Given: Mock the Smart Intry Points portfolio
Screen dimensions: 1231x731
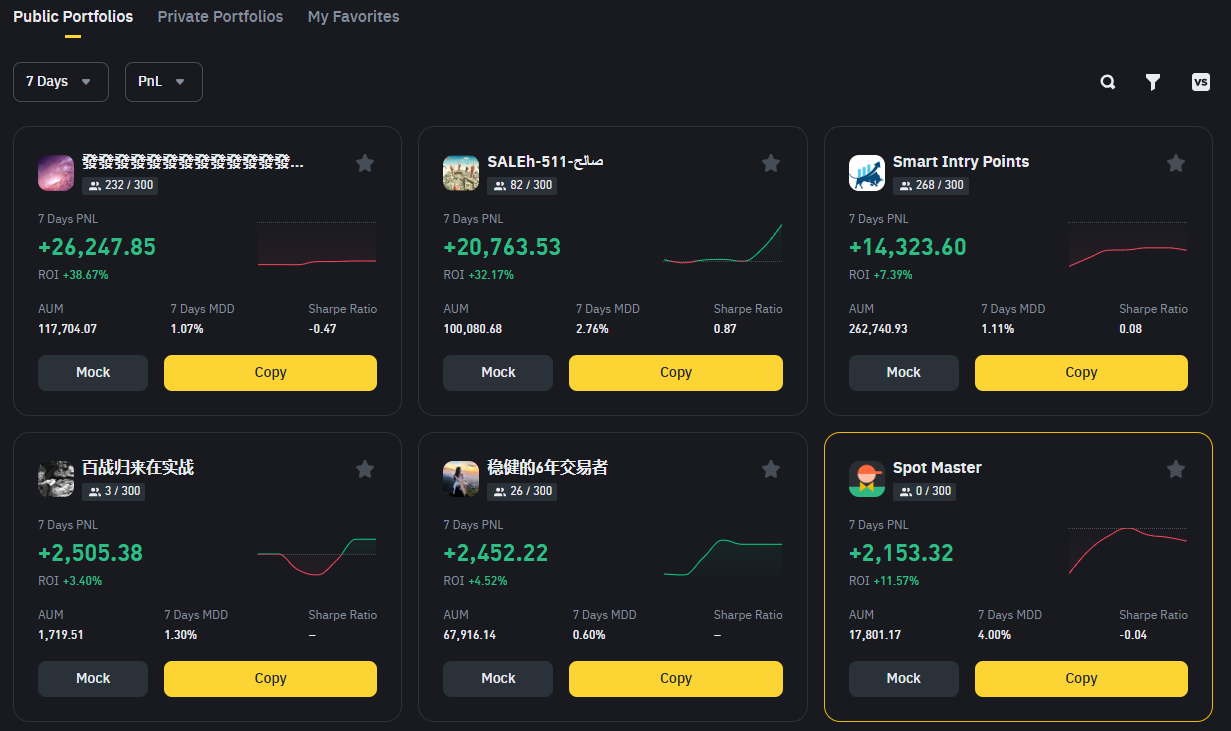Looking at the screenshot, I should click(x=903, y=371).
